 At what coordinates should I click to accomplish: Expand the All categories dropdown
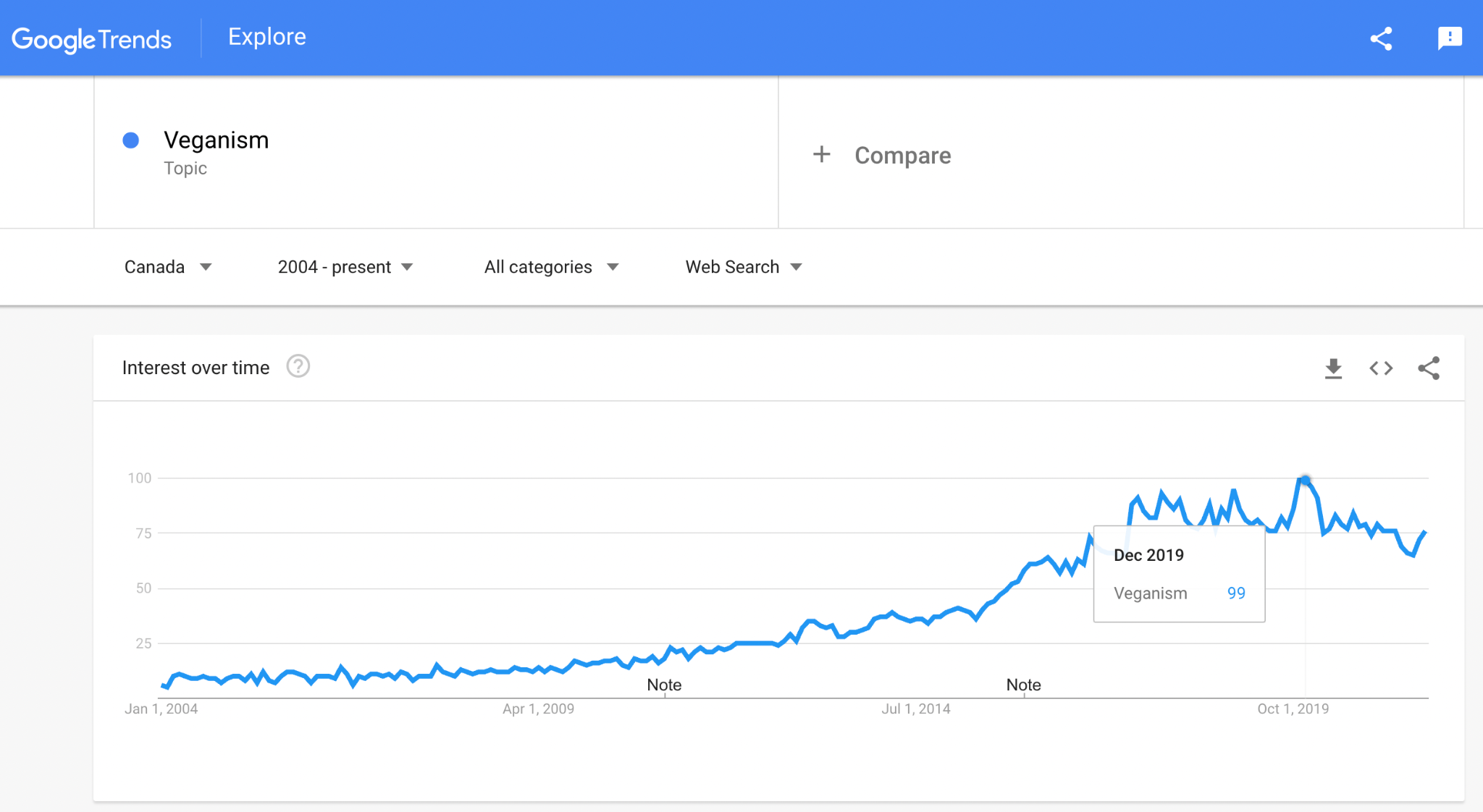pos(551,267)
